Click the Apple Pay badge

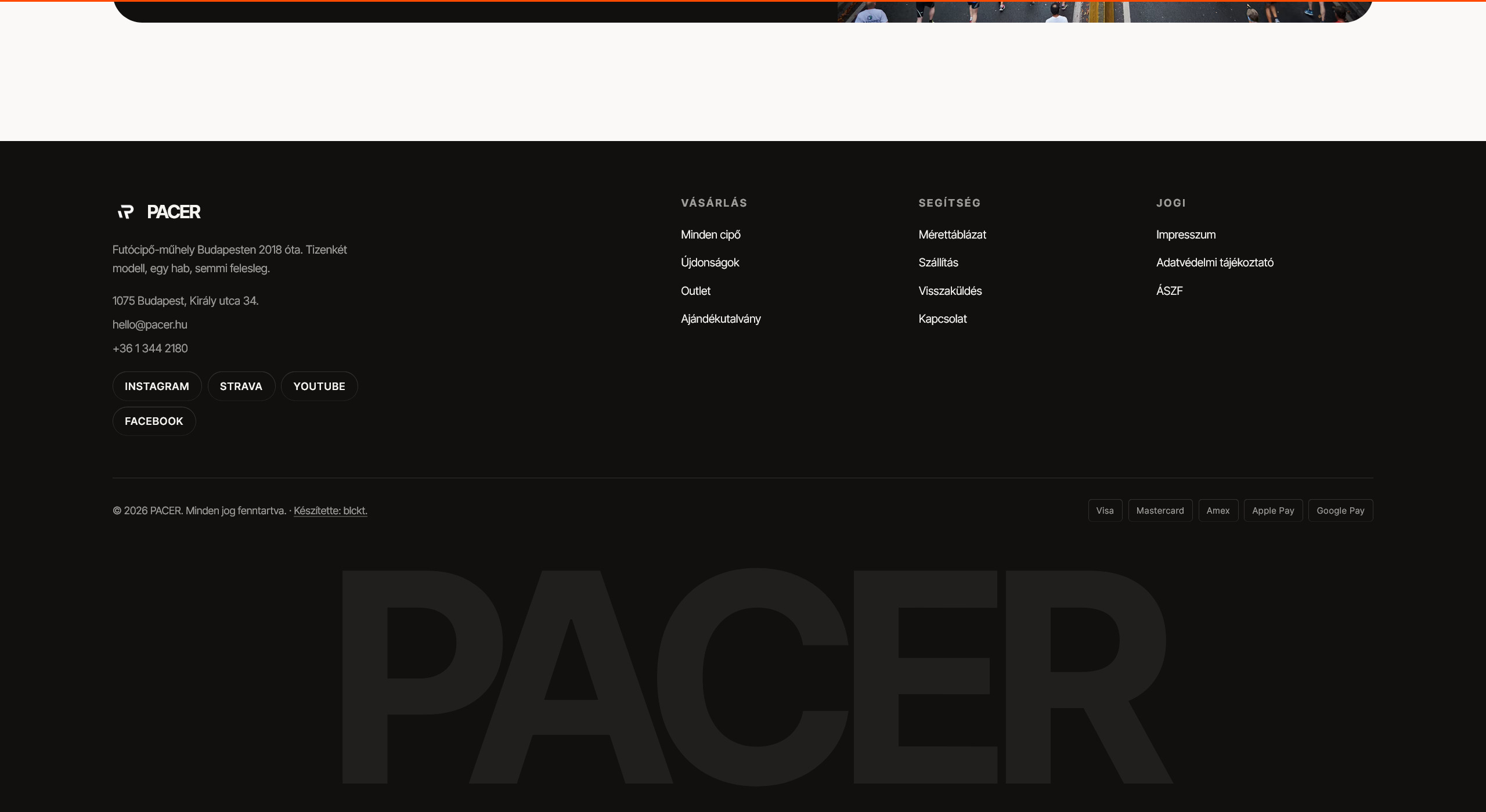coord(1274,511)
